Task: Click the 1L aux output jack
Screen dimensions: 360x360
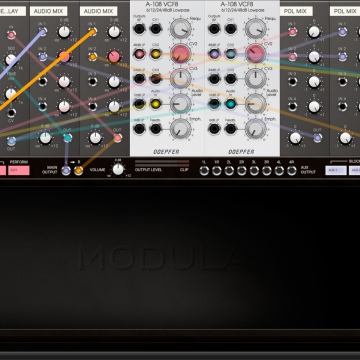Action: [204, 171]
